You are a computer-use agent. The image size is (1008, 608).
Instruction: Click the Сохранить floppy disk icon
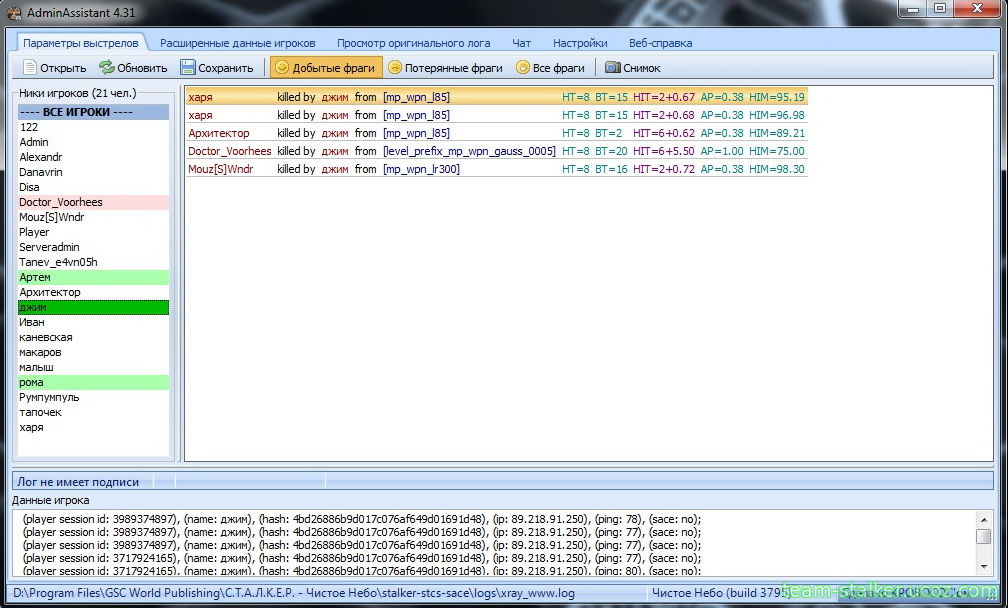[188, 67]
